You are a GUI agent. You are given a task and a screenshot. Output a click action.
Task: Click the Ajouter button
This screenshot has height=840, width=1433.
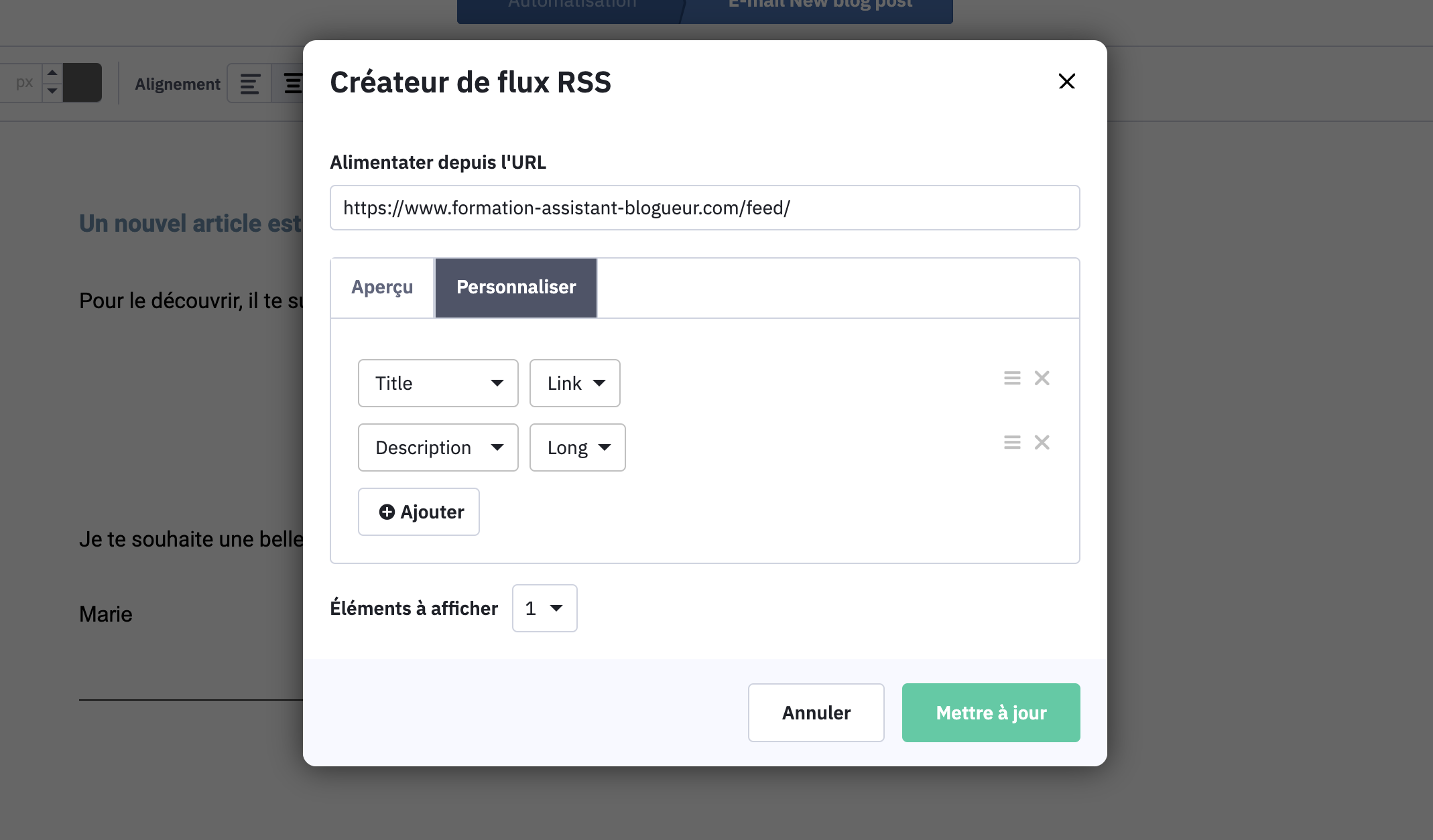click(419, 512)
